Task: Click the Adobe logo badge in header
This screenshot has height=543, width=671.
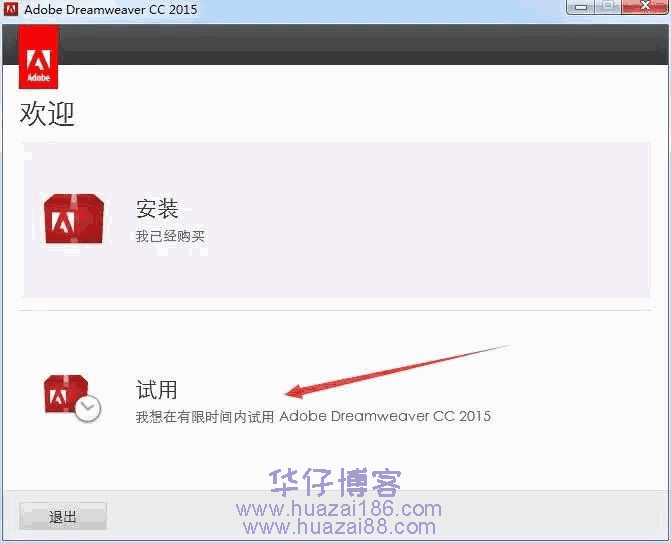Action: (39, 57)
